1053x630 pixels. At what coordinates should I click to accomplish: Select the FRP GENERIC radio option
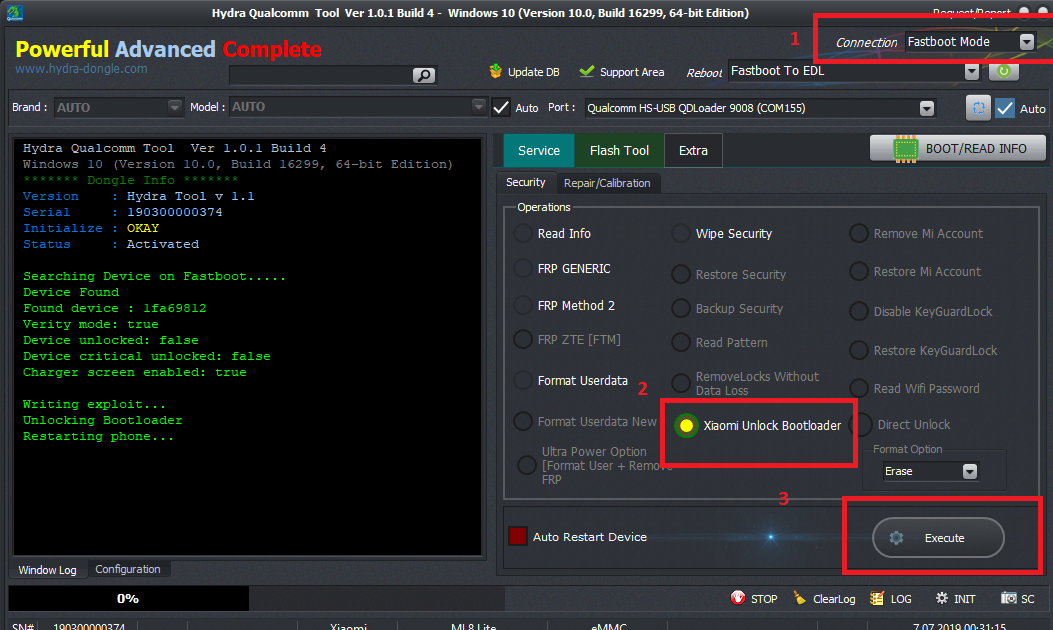coord(523,268)
